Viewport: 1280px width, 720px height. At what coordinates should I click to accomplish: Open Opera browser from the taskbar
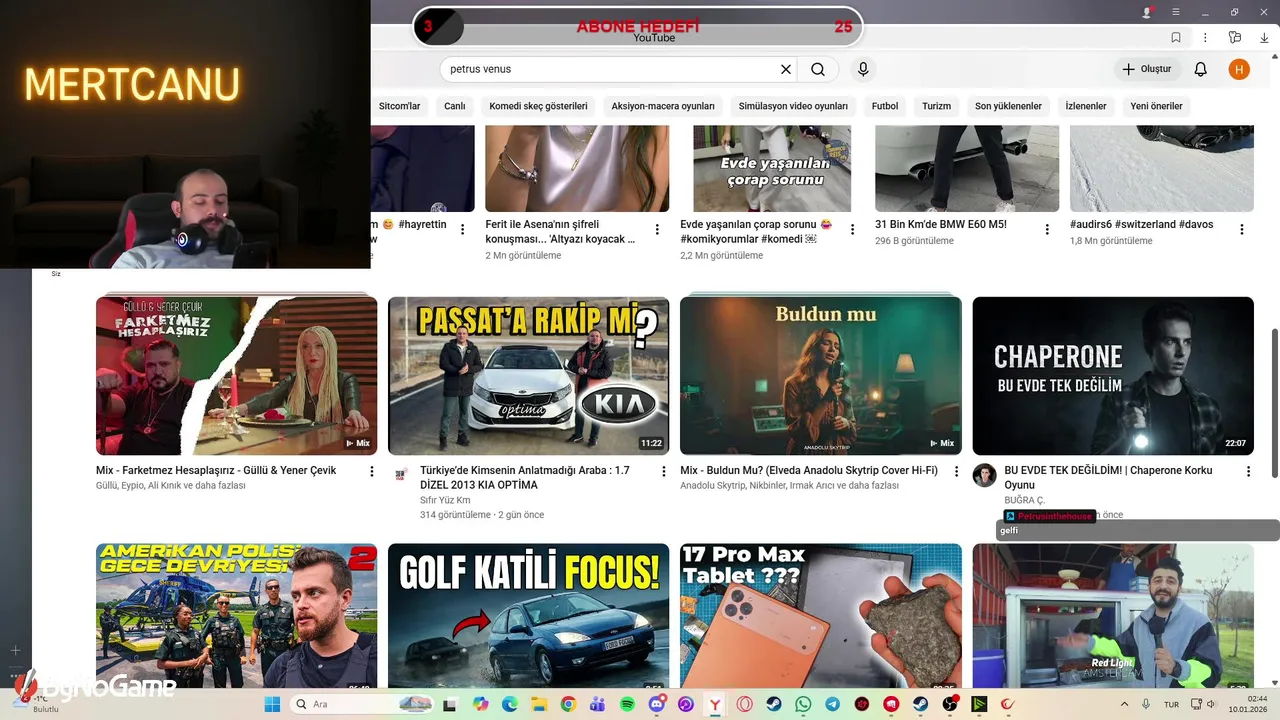point(744,704)
